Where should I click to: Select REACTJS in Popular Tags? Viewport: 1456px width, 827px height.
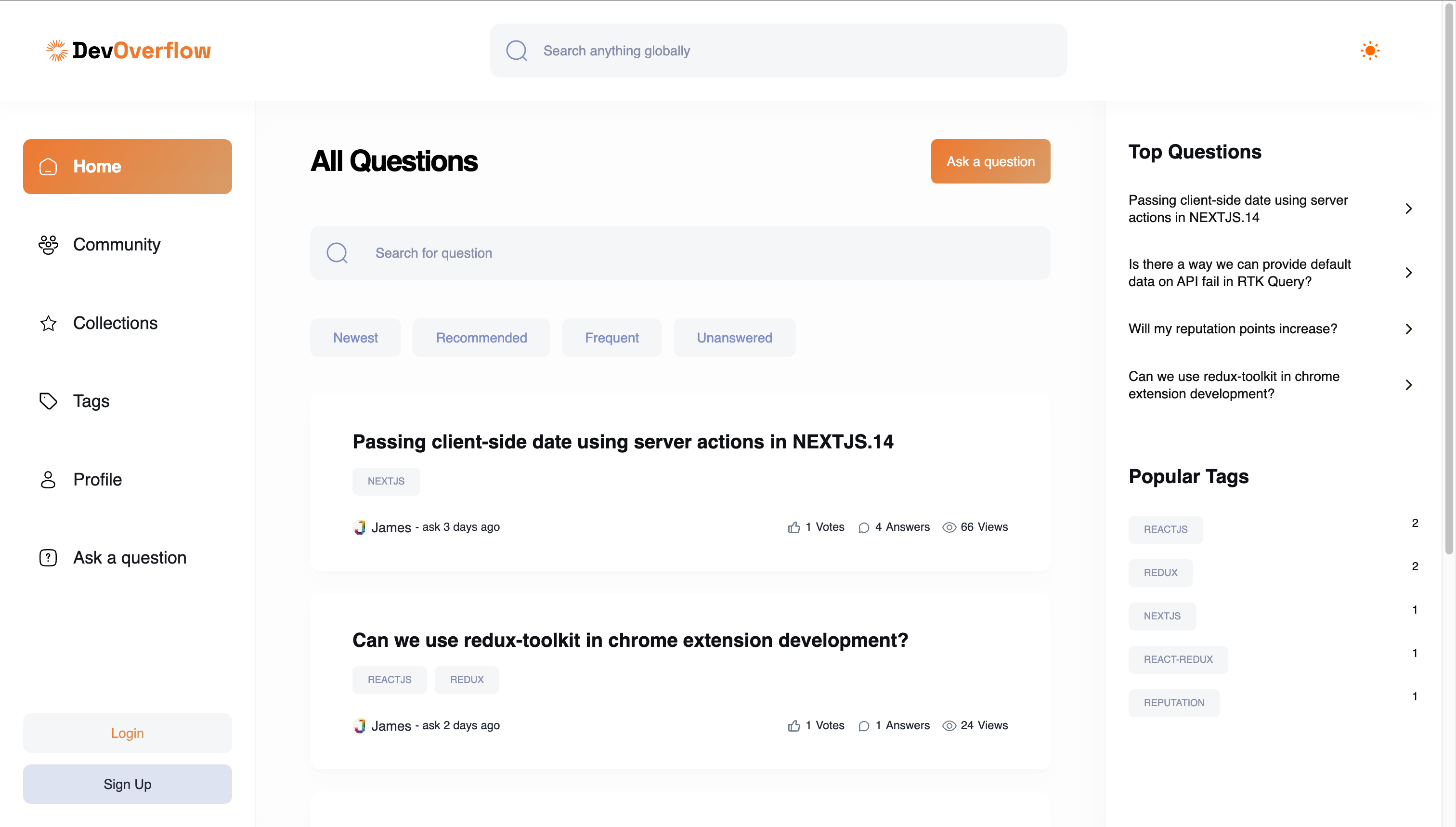pos(1165,530)
